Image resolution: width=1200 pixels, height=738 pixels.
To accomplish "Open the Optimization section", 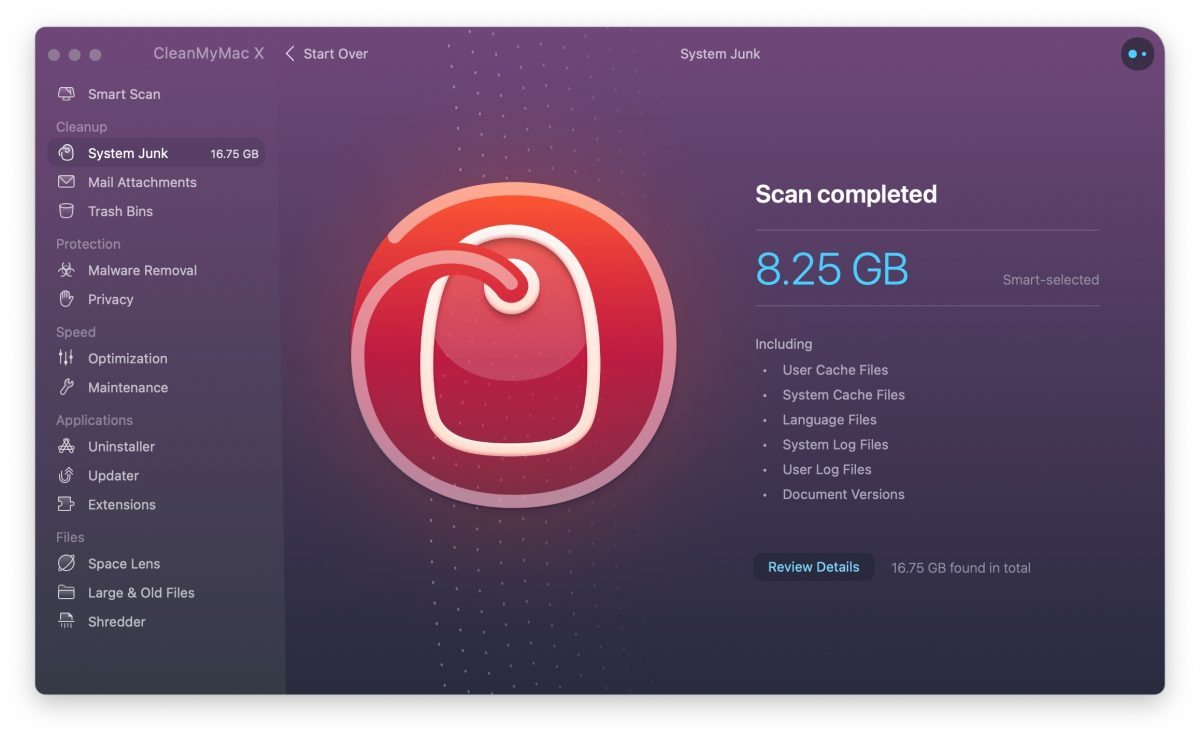I will (x=127, y=358).
